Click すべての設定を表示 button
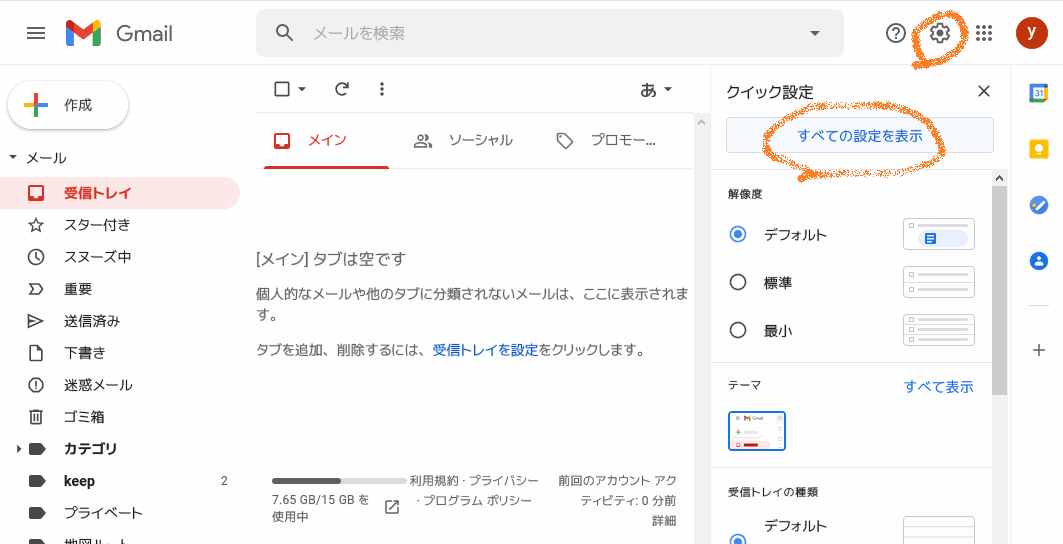Screen dimensions: 1063x544 (x=860, y=136)
